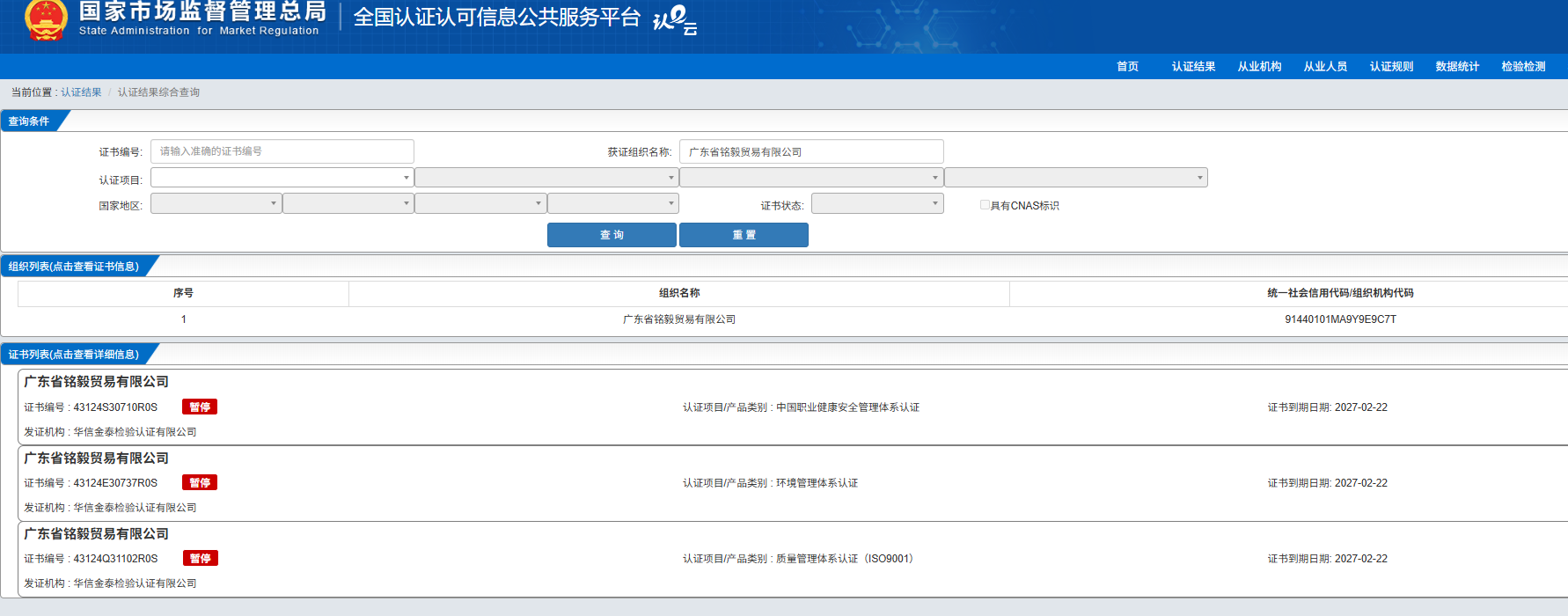Open the 首页 menu item

tap(1127, 67)
